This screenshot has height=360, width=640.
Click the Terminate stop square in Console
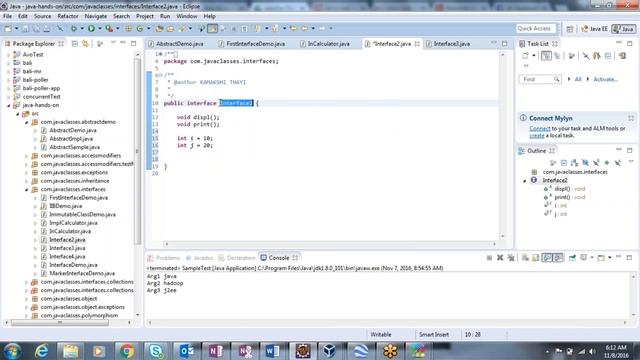pyautogui.click(x=489, y=258)
